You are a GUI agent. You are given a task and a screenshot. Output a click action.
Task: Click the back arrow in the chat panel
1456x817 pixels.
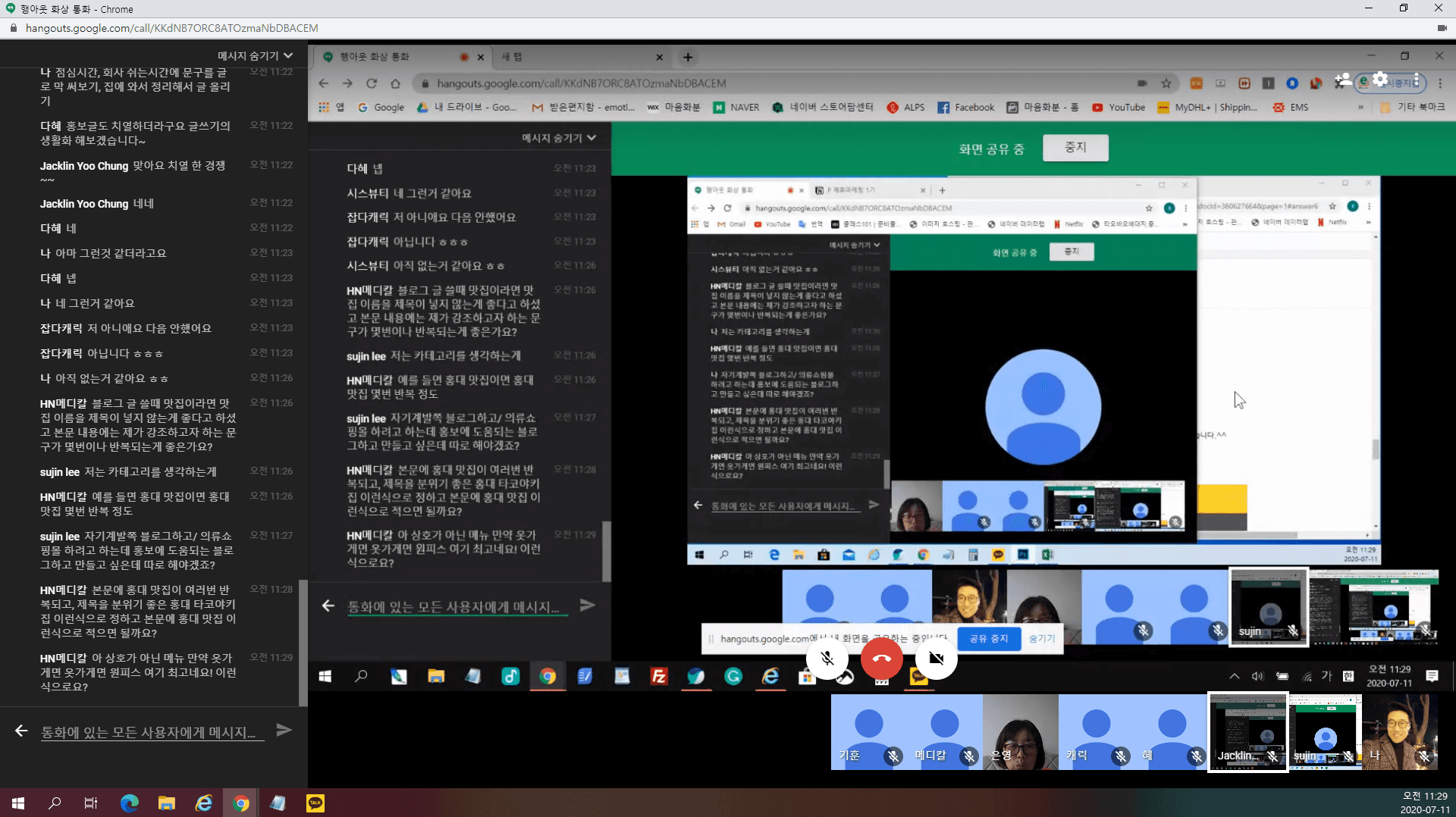coord(328,605)
